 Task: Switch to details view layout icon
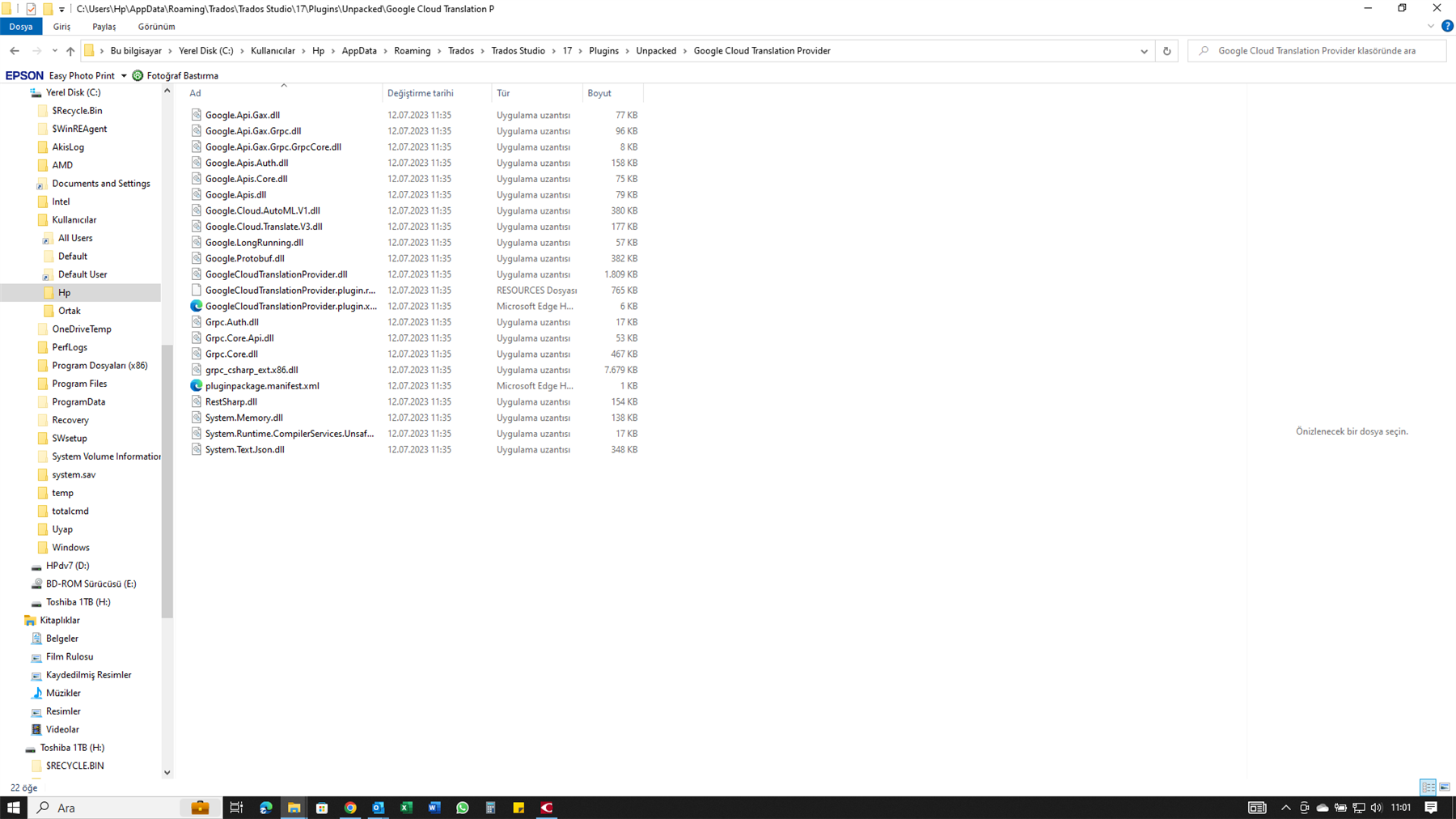pyautogui.click(x=1428, y=787)
